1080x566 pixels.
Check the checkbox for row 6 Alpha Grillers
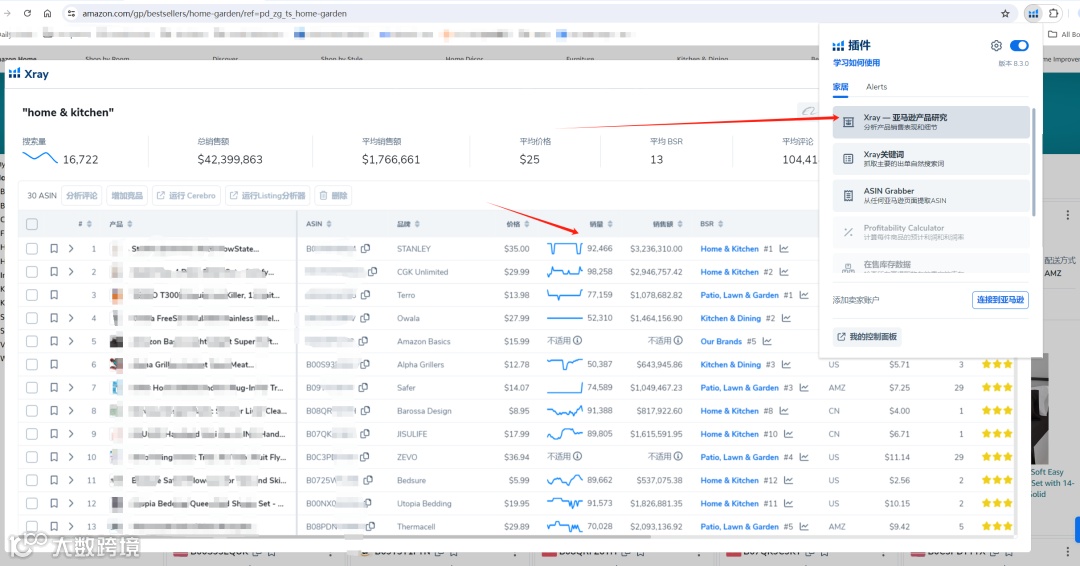[x=32, y=364]
